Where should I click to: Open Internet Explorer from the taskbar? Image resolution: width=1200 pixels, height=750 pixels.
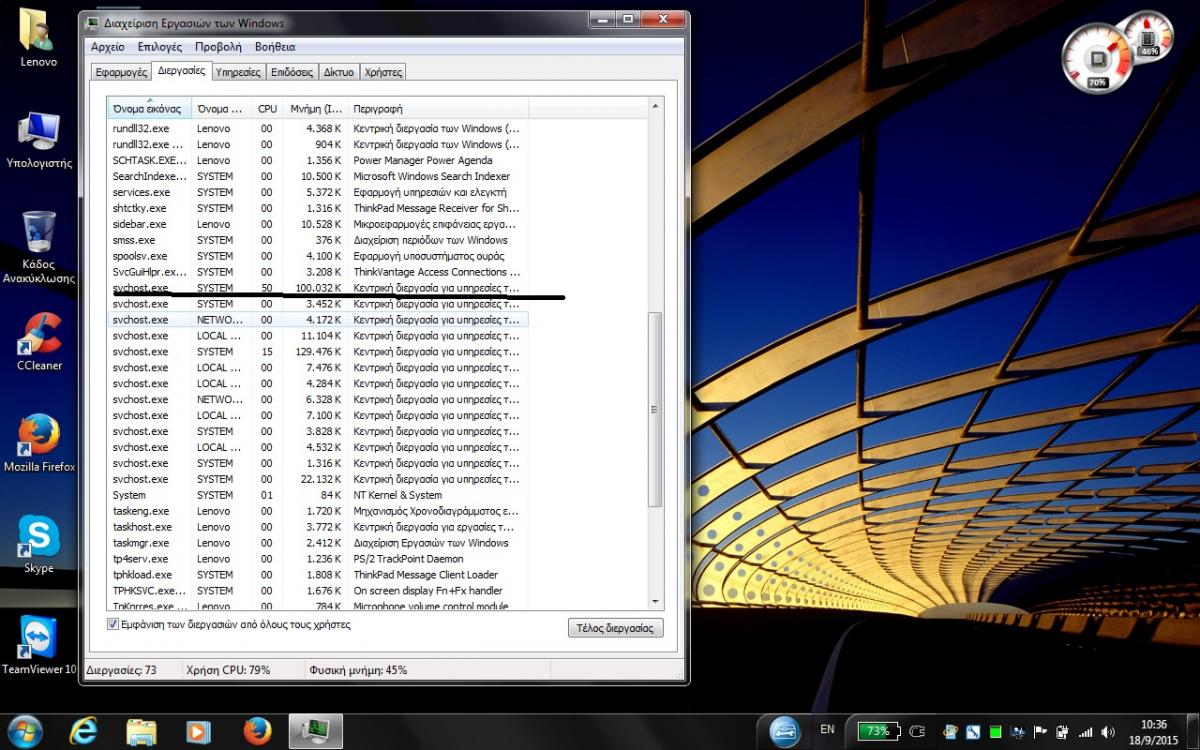click(x=83, y=731)
